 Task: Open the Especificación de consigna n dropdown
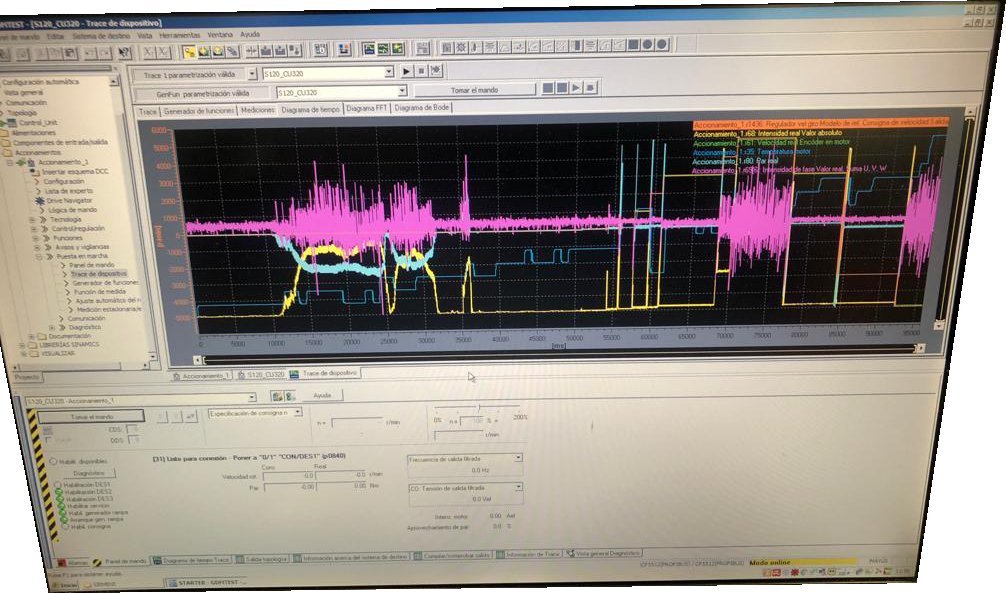[x=298, y=413]
